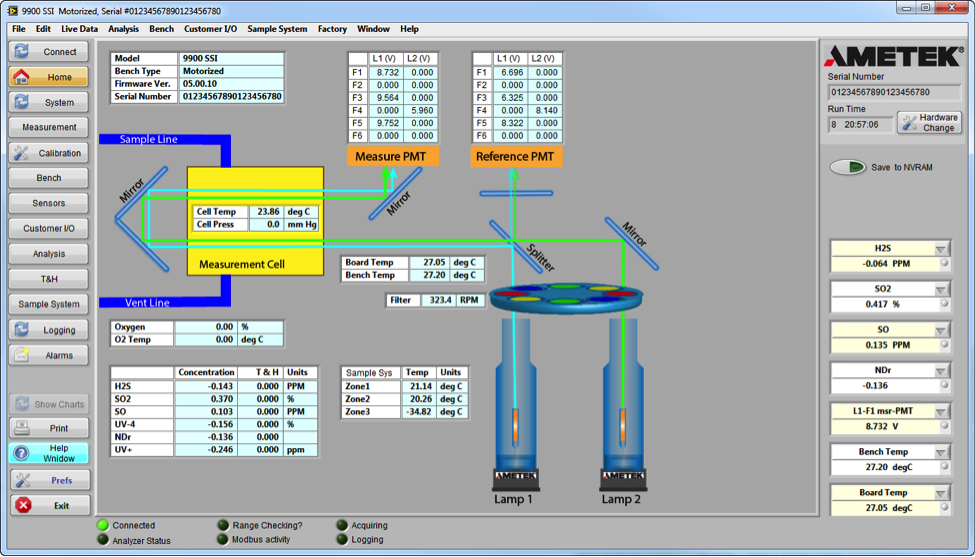Click the Lamp 1 graphic
This screenshot has height=557, width=975.
tap(515, 404)
